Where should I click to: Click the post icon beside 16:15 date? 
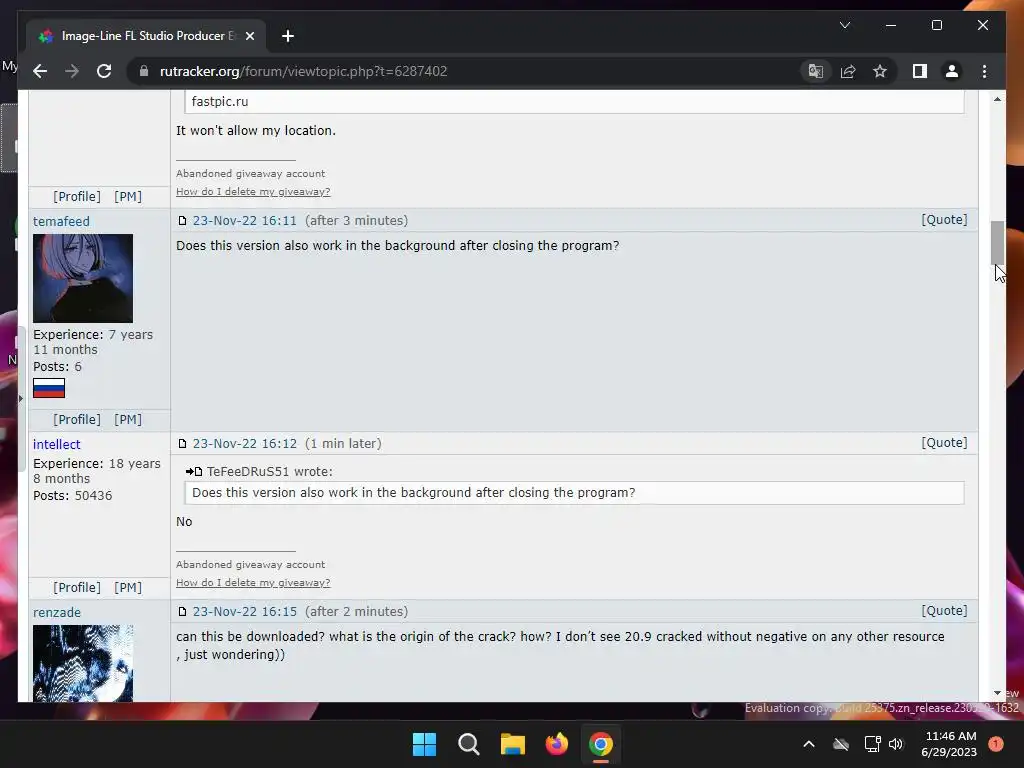[182, 612]
